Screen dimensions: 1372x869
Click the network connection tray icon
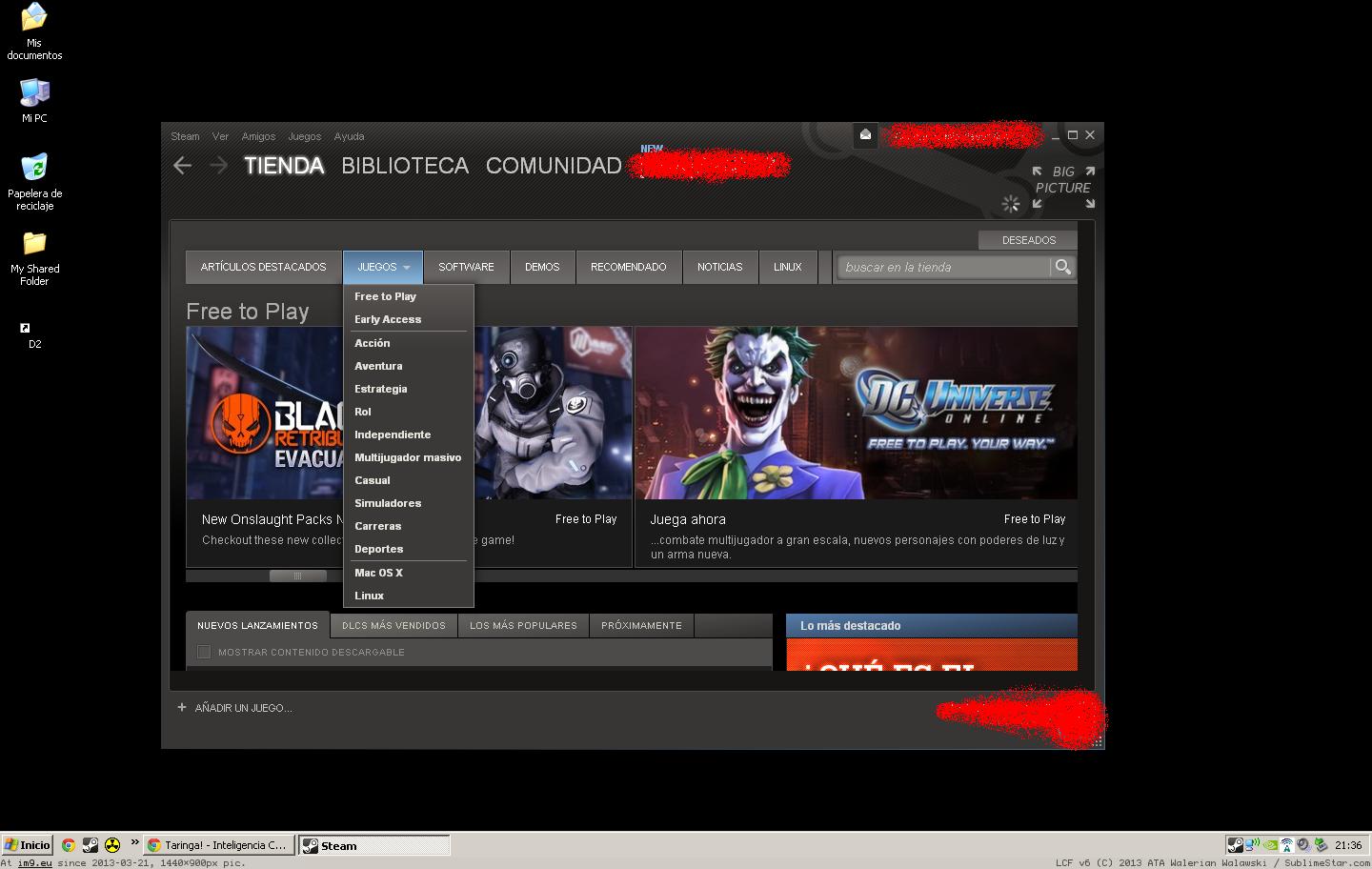click(1252, 845)
